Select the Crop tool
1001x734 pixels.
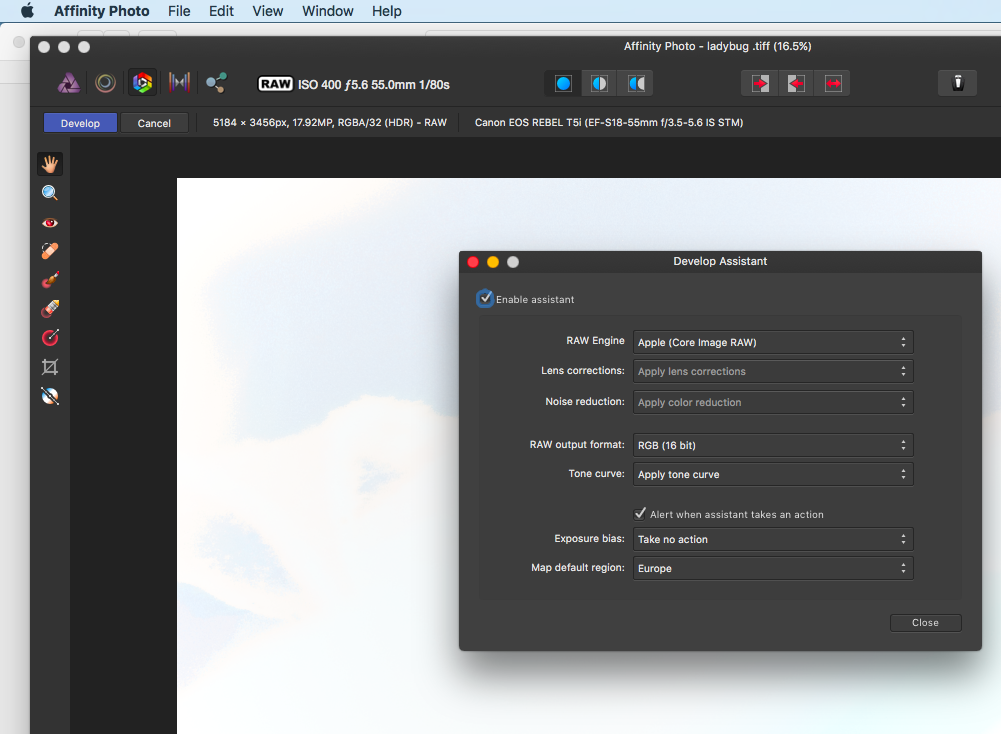[x=50, y=367]
